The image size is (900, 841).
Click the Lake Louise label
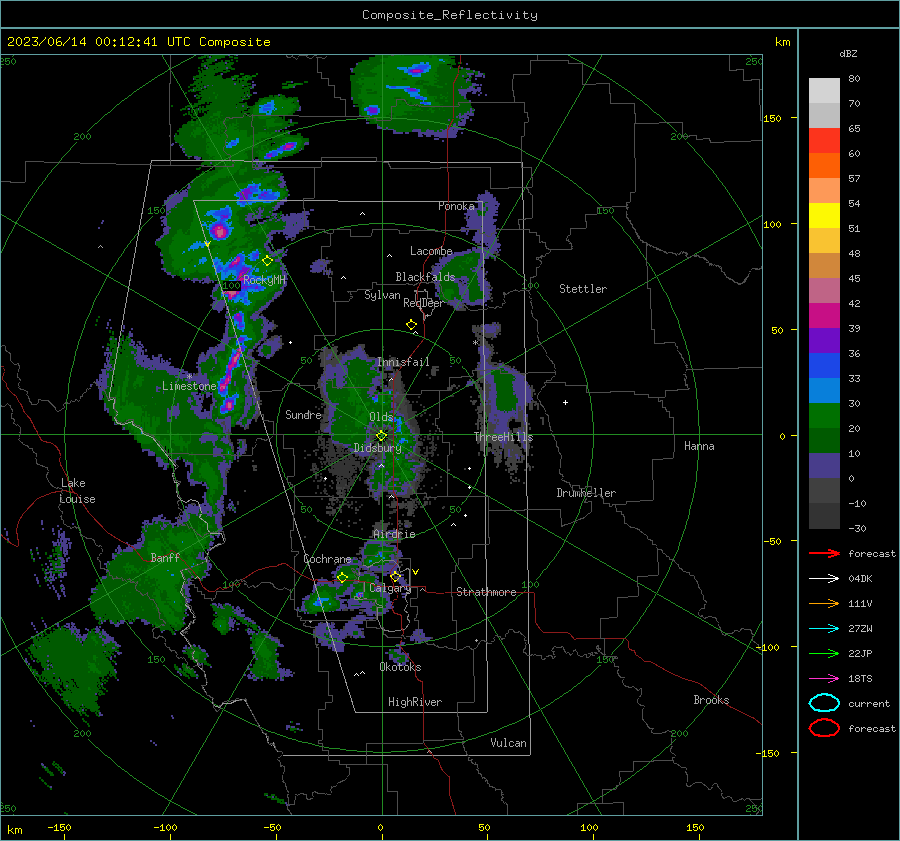pos(78,491)
